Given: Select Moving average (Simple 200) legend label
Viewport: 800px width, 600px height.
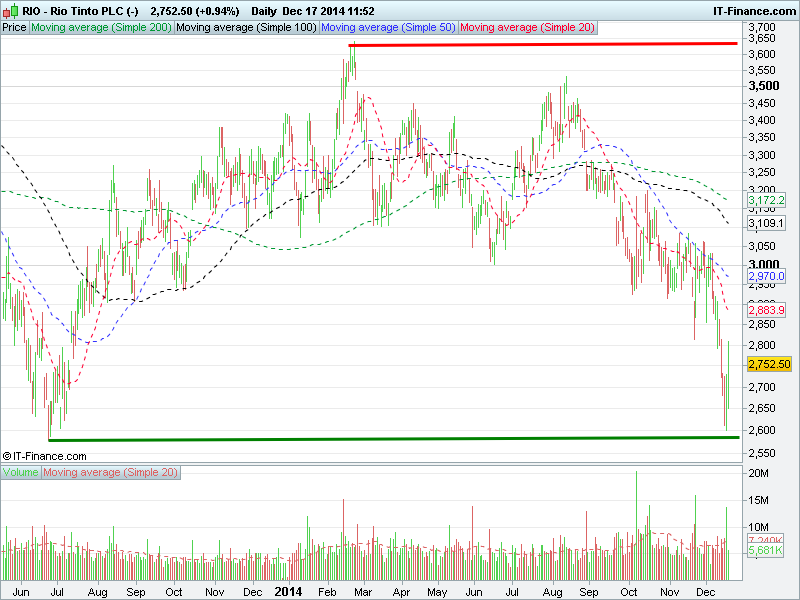Looking at the screenshot, I should [101, 28].
